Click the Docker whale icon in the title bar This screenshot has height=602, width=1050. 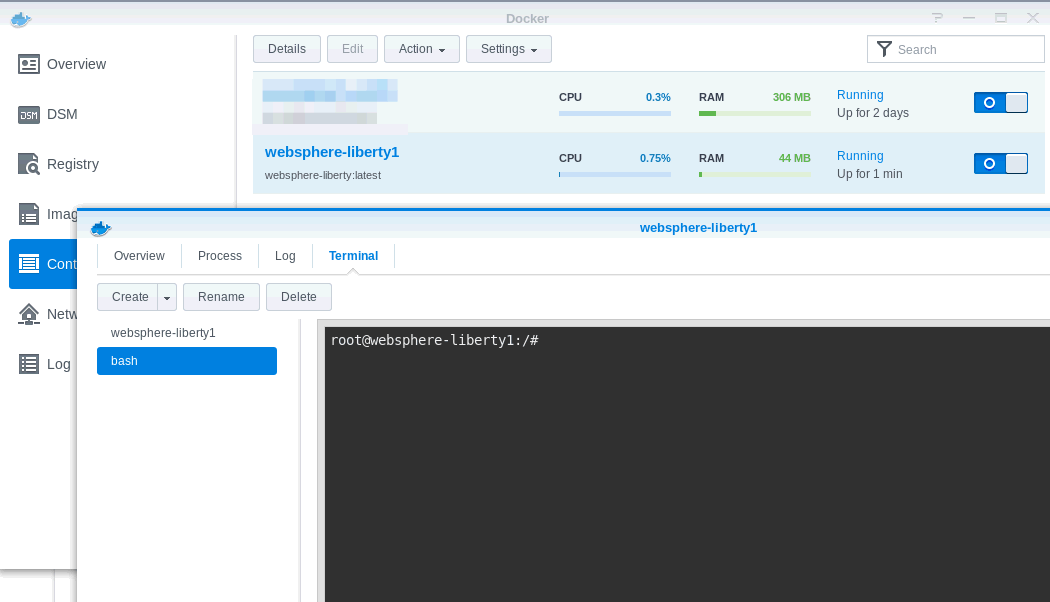[x=20, y=18]
